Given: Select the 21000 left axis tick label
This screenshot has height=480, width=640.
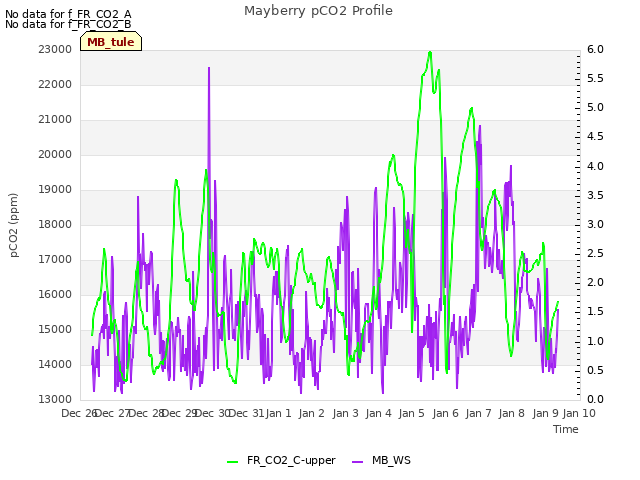Looking at the screenshot, I should pos(55,120).
